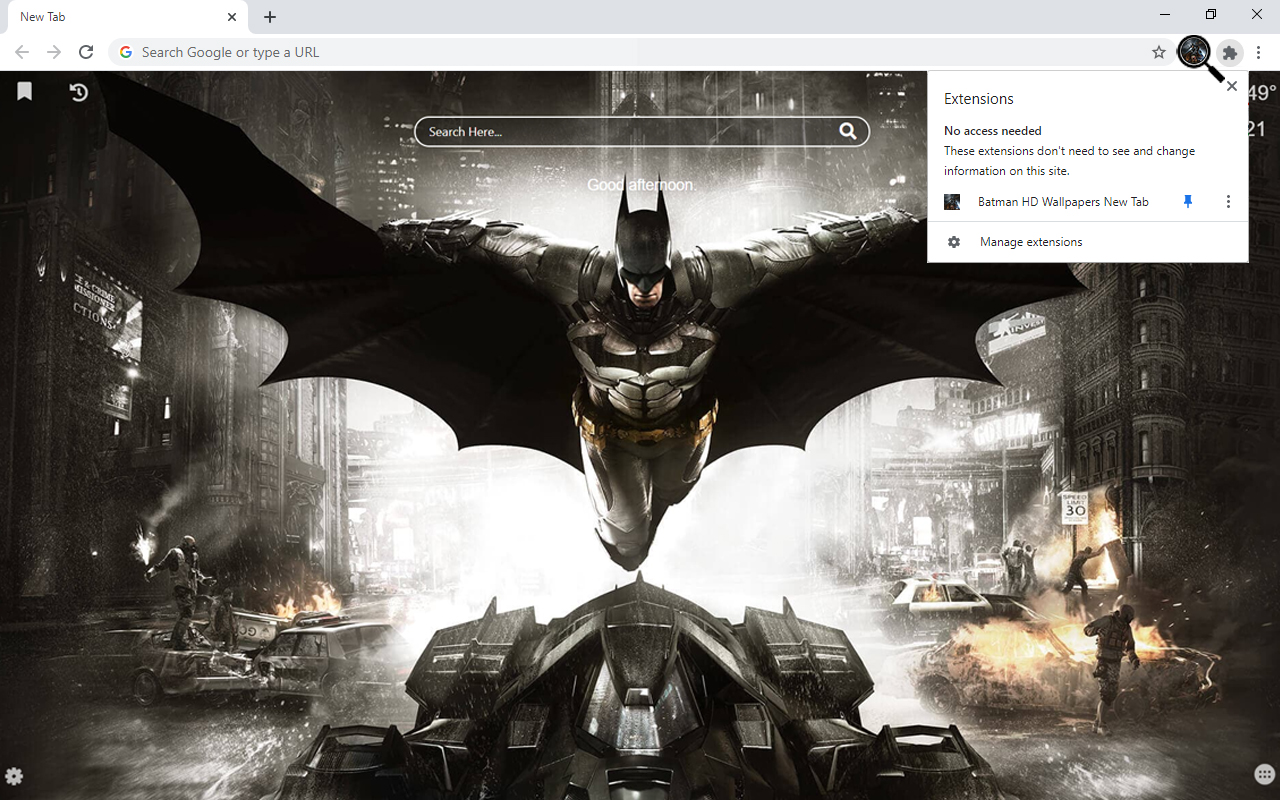Bookmark this page with the star icon
Screen dimensions: 1280x800
(x=1159, y=52)
